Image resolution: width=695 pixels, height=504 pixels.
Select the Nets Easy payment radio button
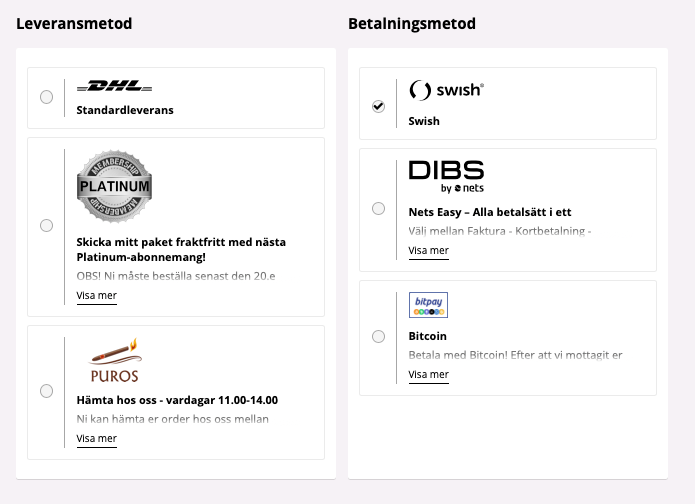pyautogui.click(x=379, y=208)
